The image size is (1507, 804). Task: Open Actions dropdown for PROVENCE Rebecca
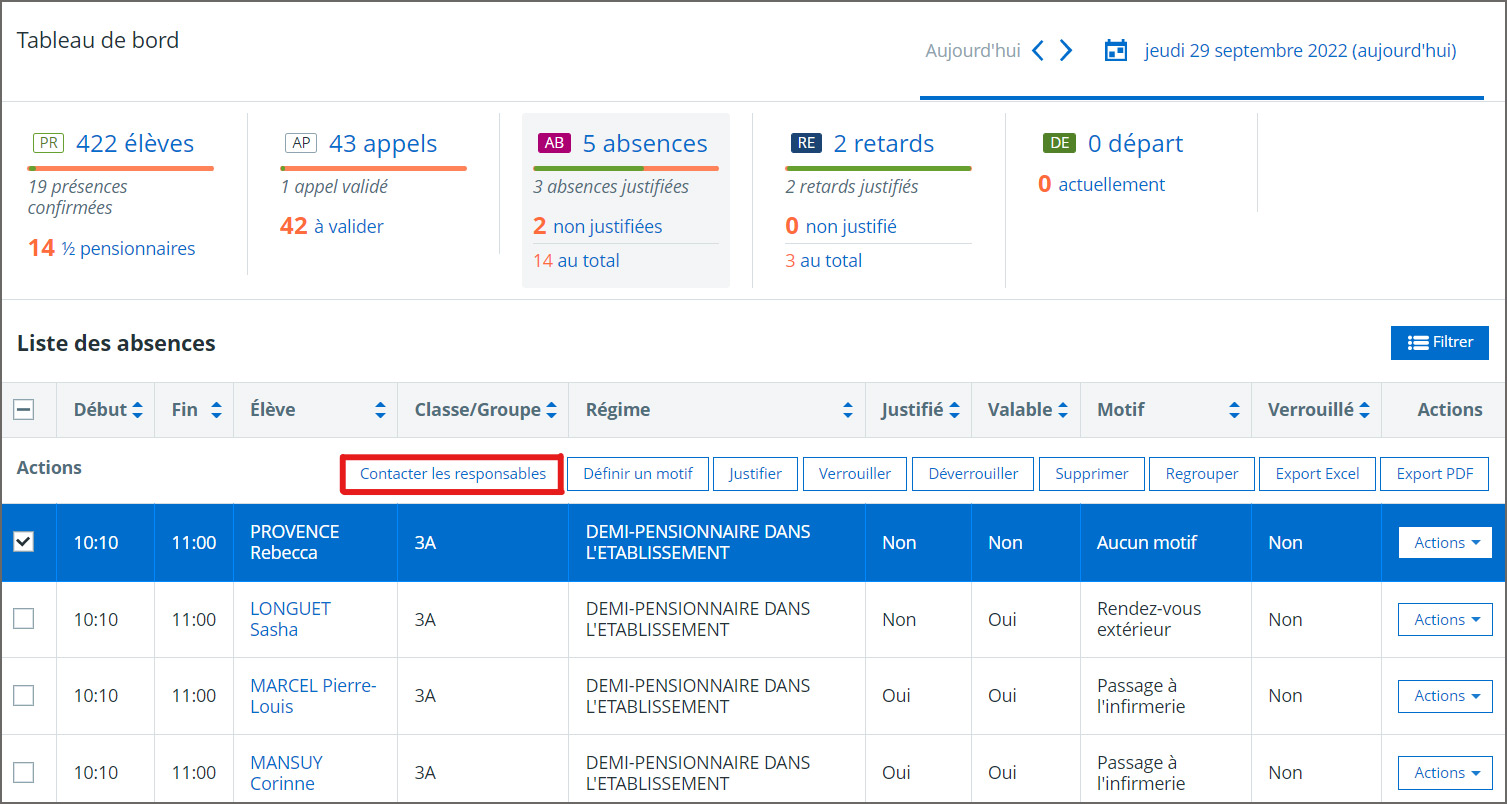pyautogui.click(x=1445, y=542)
